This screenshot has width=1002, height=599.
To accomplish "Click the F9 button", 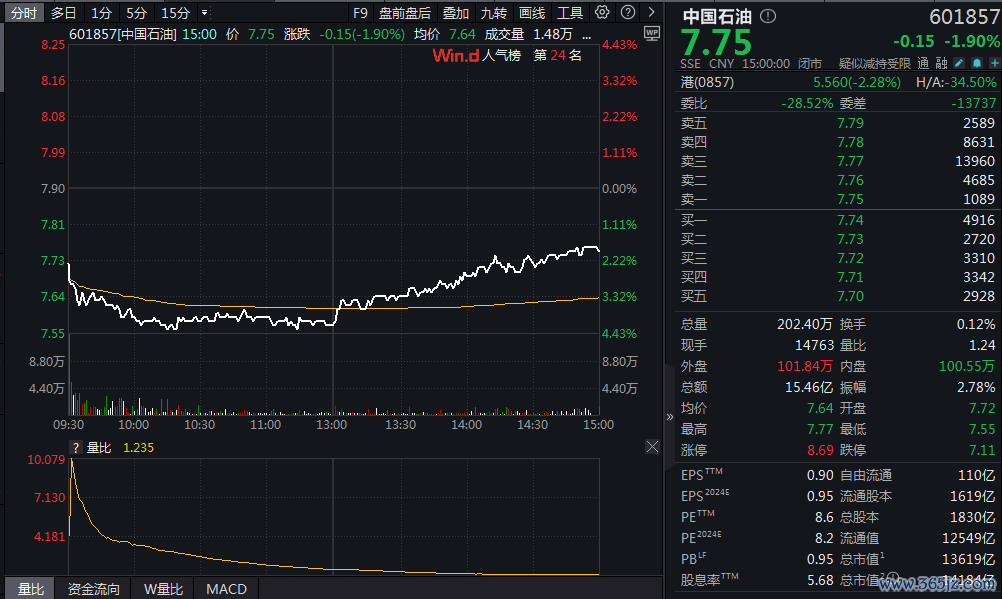I will click(360, 13).
